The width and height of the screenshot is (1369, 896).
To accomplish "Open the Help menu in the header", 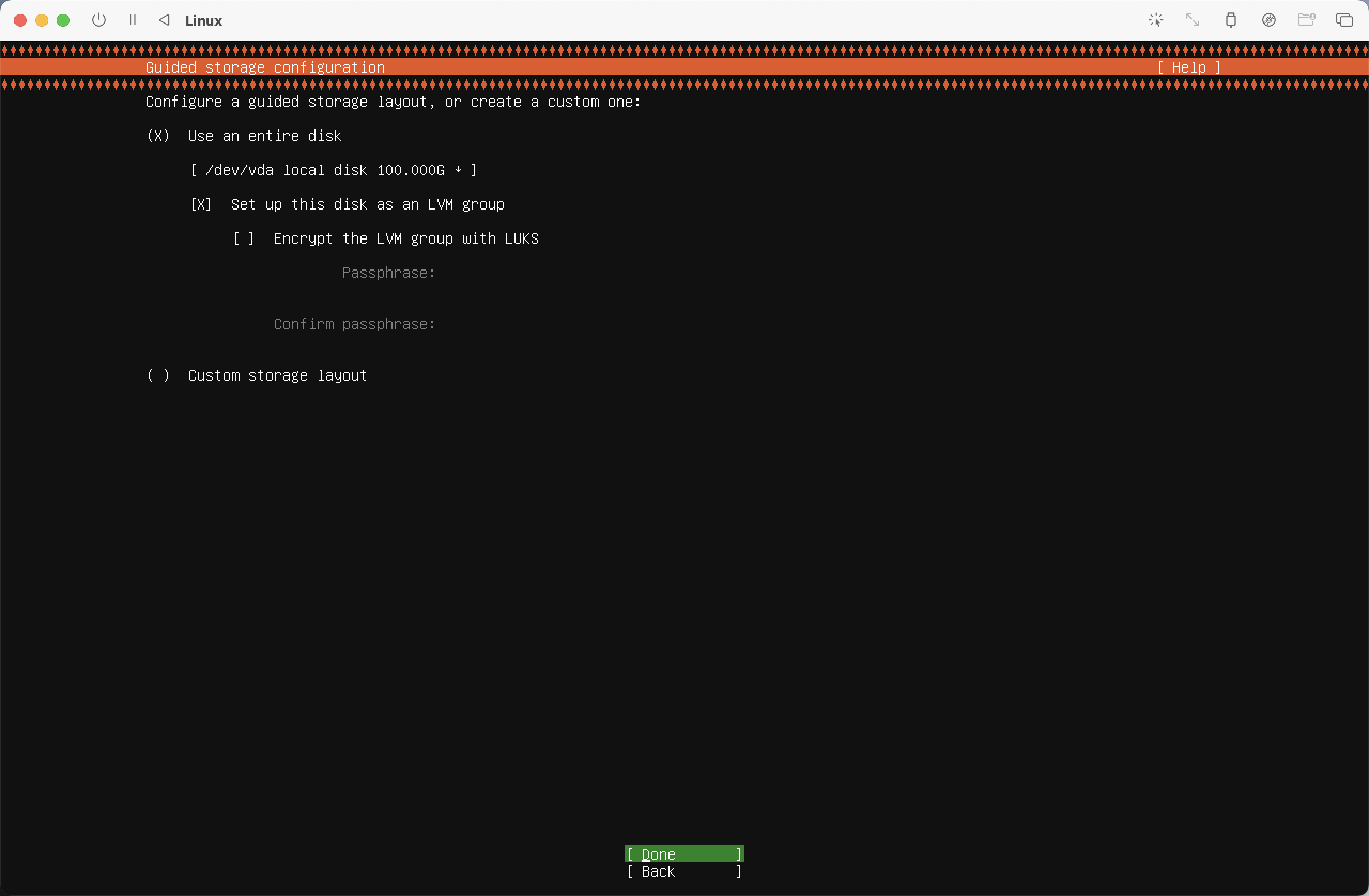I will click(x=1188, y=67).
